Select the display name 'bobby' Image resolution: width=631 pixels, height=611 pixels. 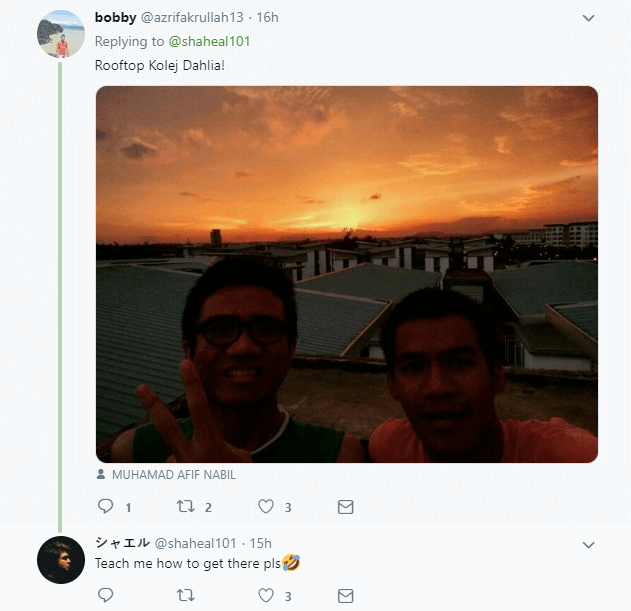click(x=115, y=17)
